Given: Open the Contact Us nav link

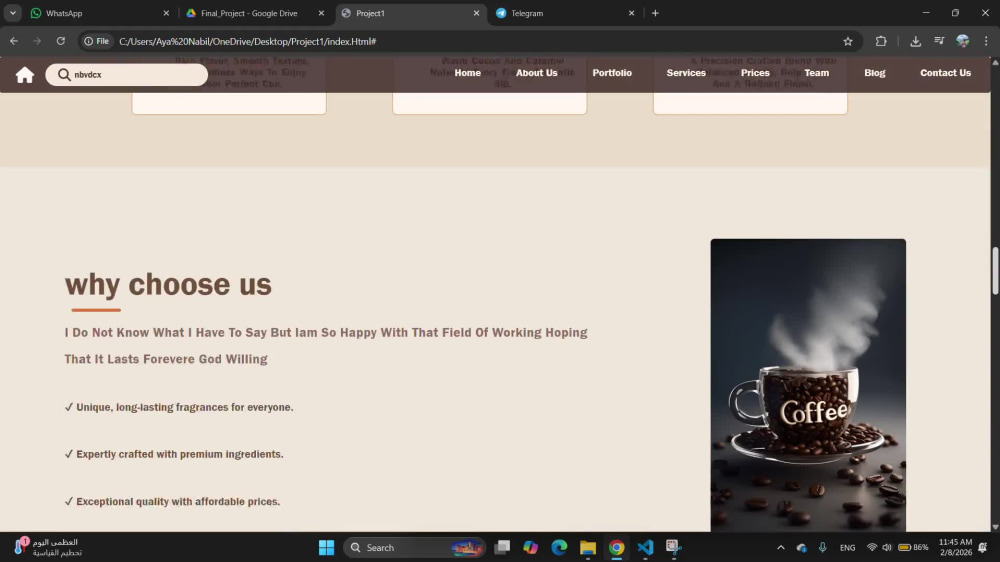Looking at the screenshot, I should [945, 73].
